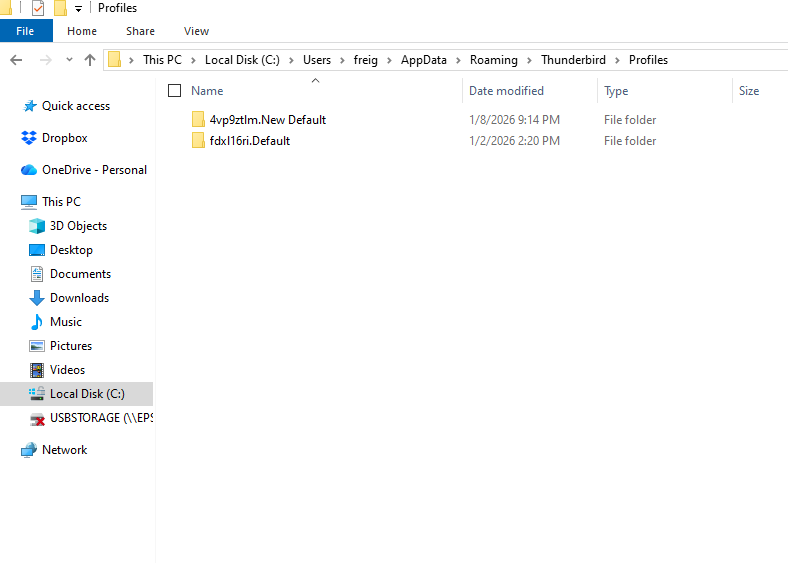Viewport: 788px width, 563px height.
Task: Select the fdxl16ri.Default folder
Action: click(x=250, y=141)
